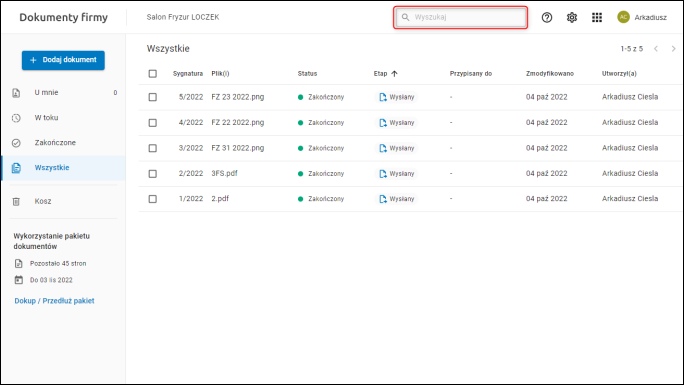Click the U mnie sidebar icon
This screenshot has height=385, width=684.
click(16, 93)
